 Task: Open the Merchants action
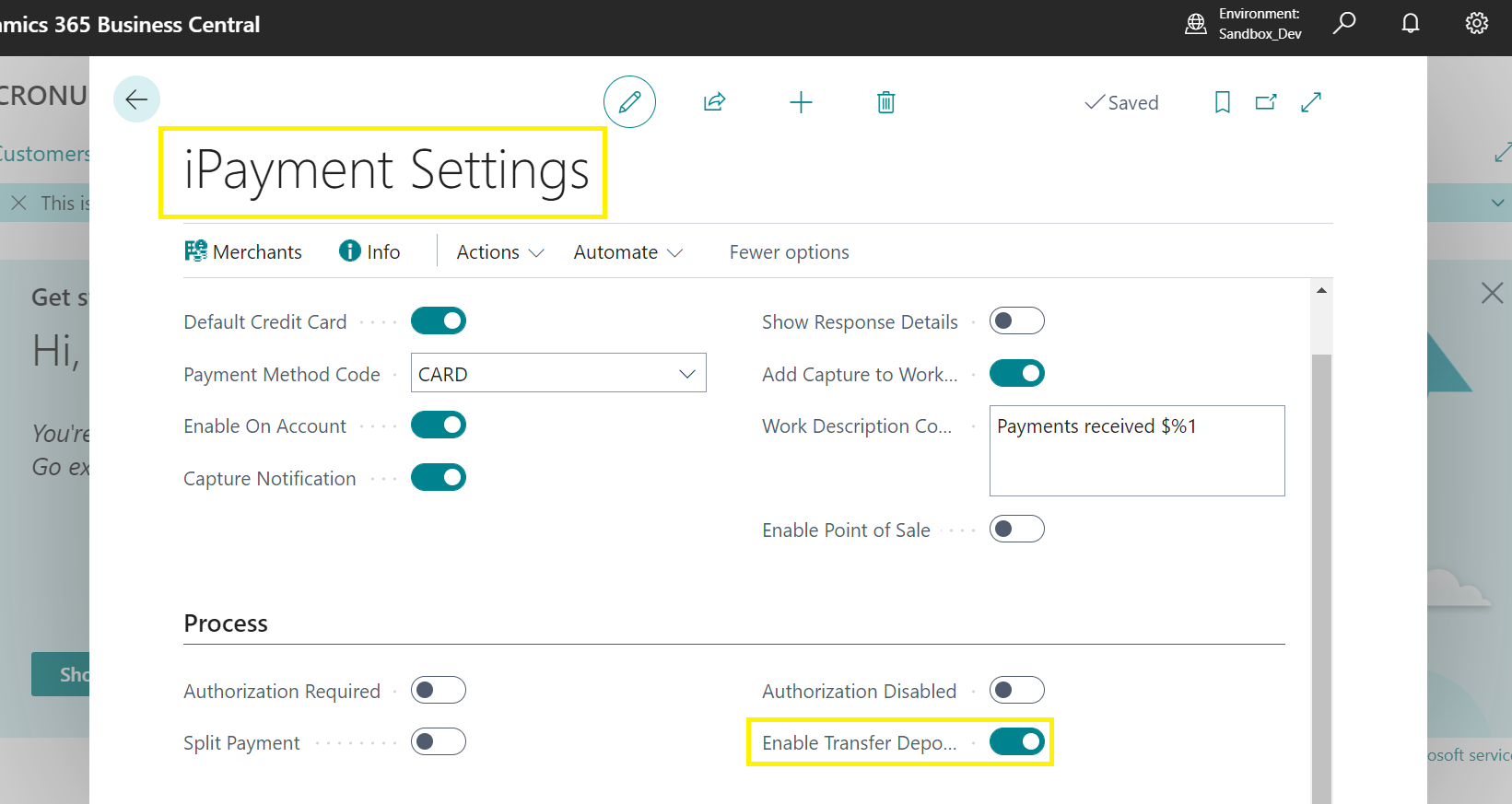point(243,252)
